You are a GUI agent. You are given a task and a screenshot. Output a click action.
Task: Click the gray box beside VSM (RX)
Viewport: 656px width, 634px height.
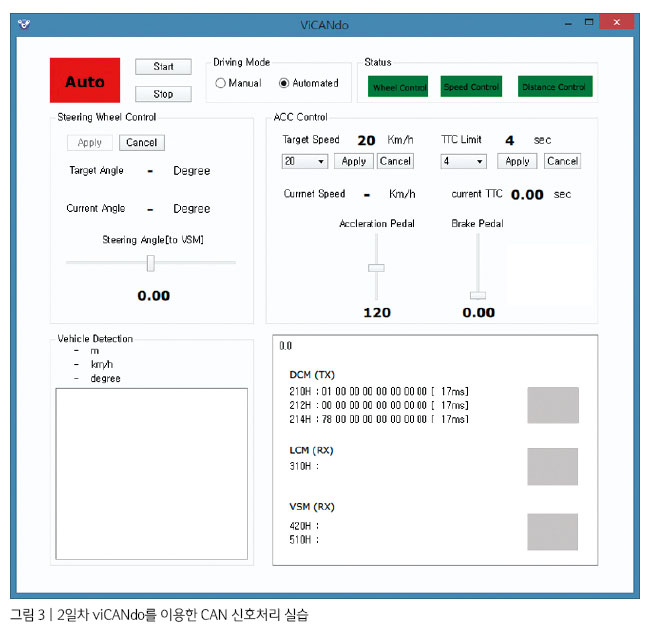[553, 532]
